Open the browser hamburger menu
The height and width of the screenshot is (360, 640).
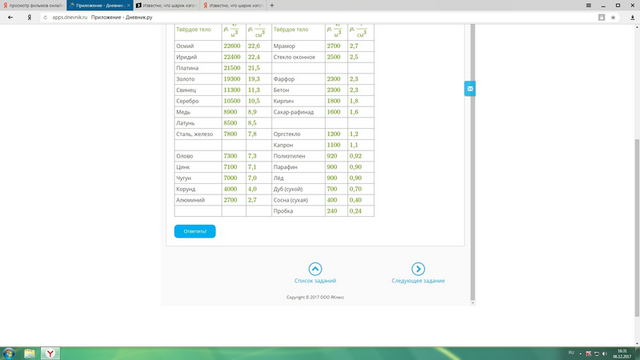[589, 5]
